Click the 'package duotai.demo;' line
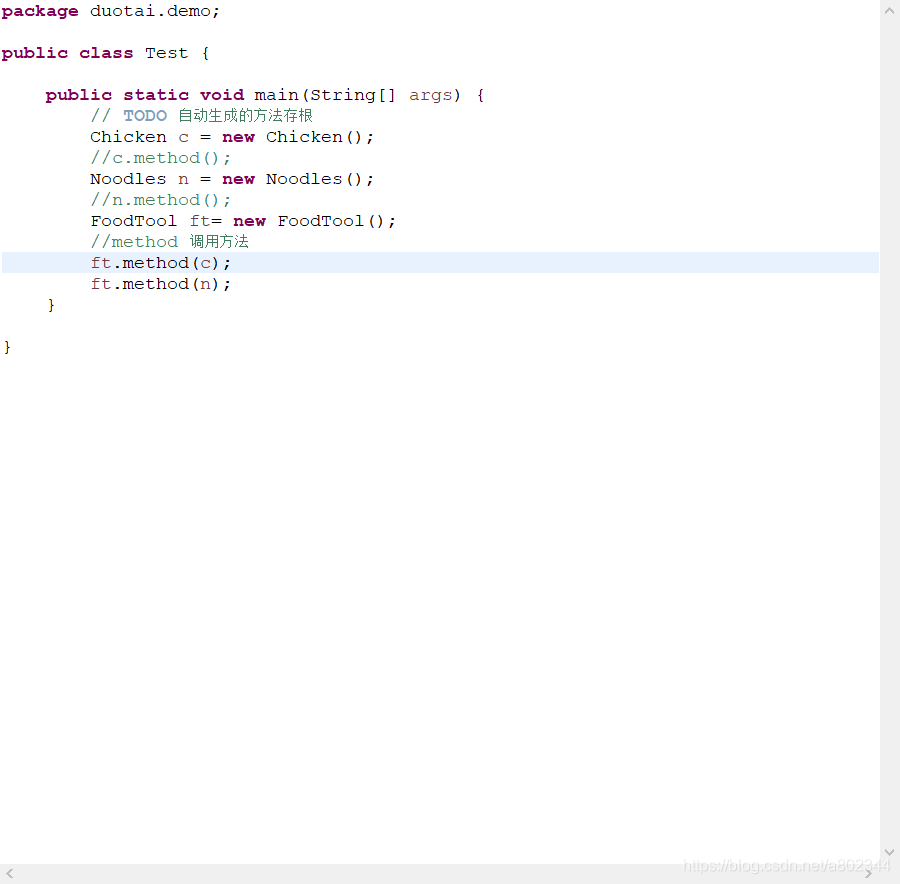Screen dimensions: 900x884 (111, 11)
